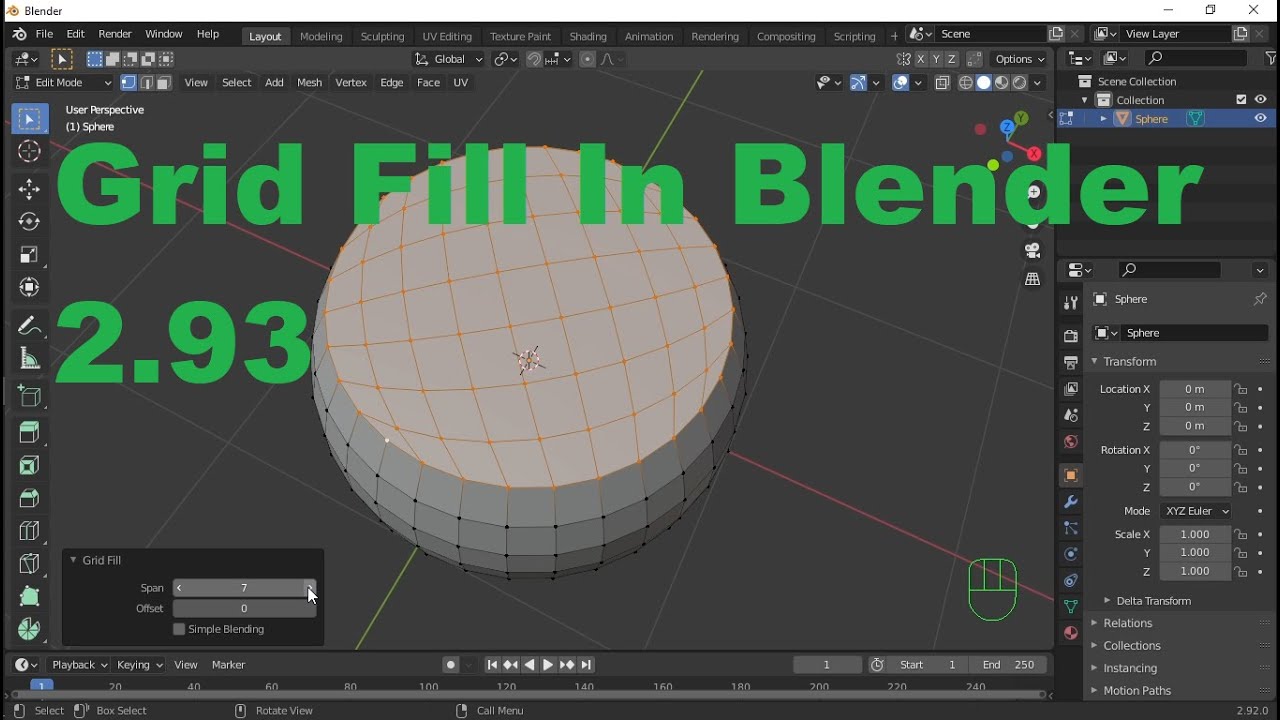Open the Modifier properties tab

pyautogui.click(x=1070, y=502)
